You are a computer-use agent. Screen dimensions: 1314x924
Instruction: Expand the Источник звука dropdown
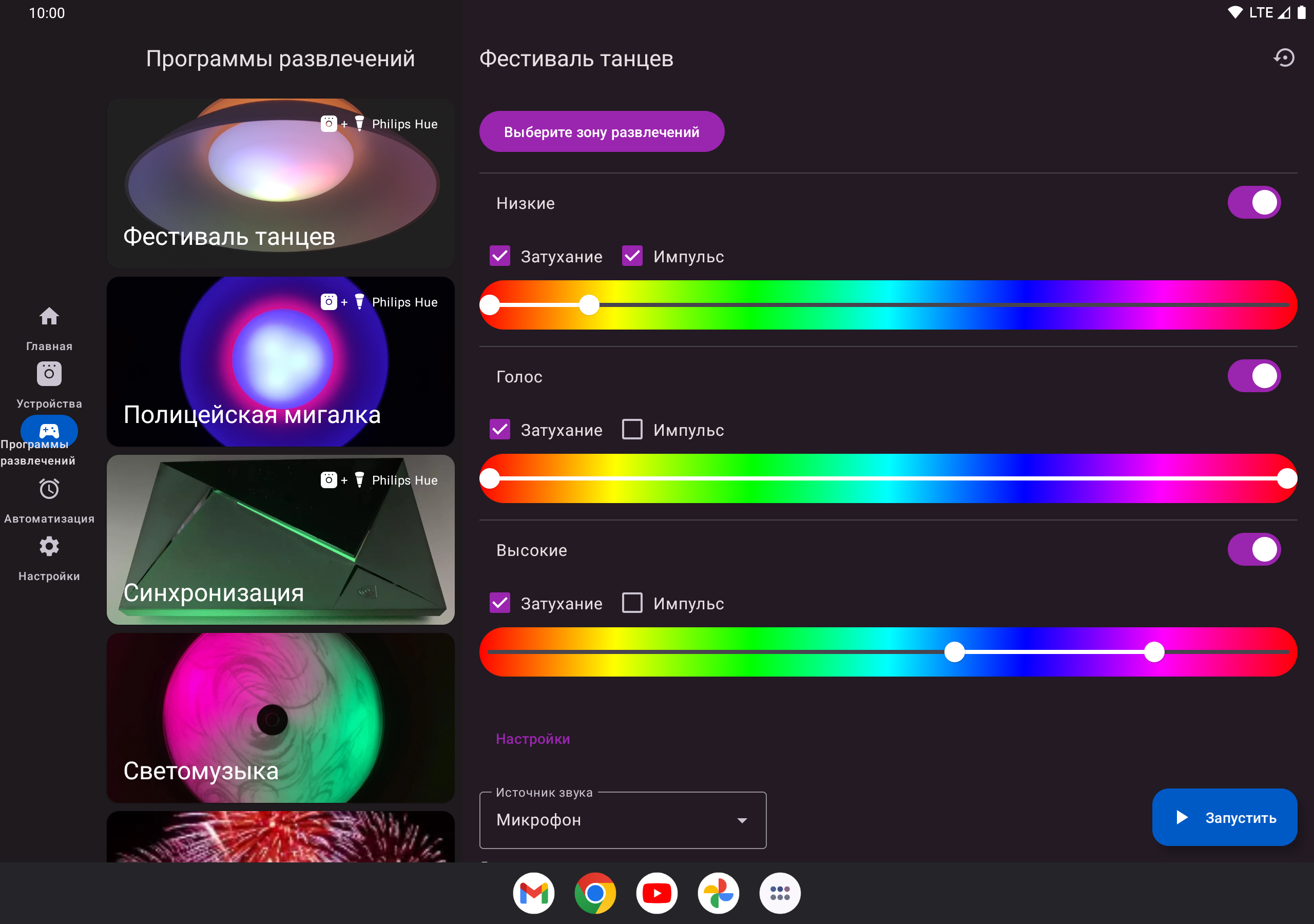point(622,820)
